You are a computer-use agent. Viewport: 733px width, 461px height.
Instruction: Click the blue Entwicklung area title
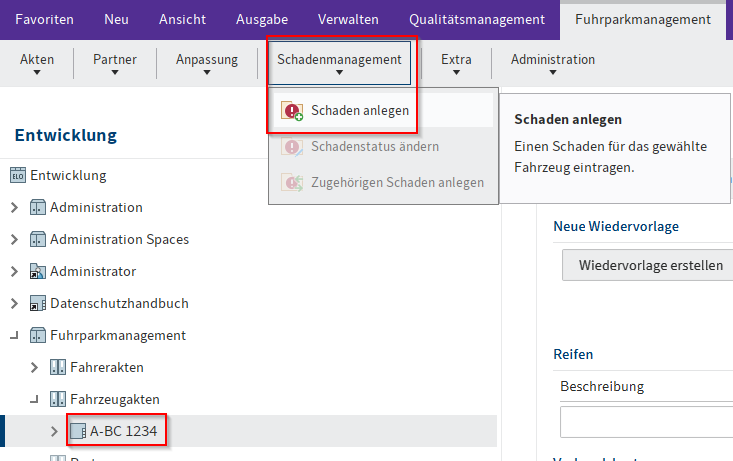click(66, 135)
